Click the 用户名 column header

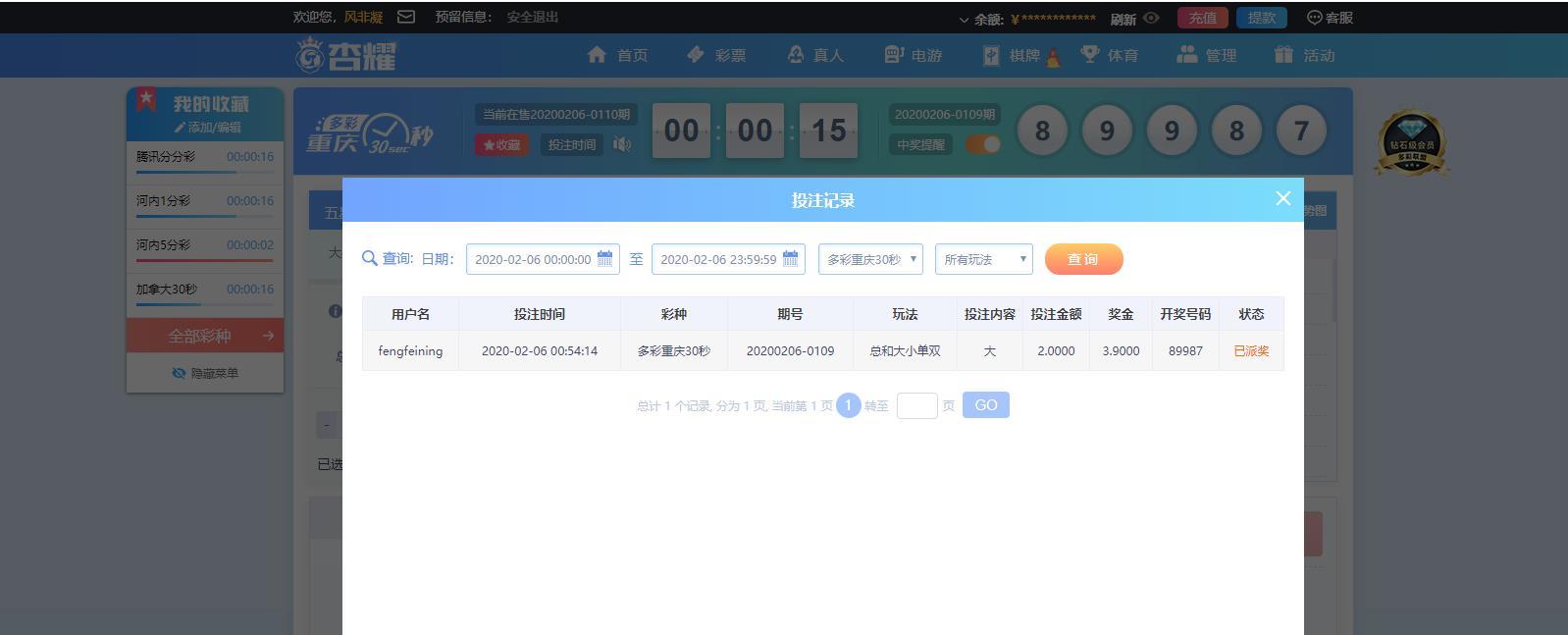point(410,314)
